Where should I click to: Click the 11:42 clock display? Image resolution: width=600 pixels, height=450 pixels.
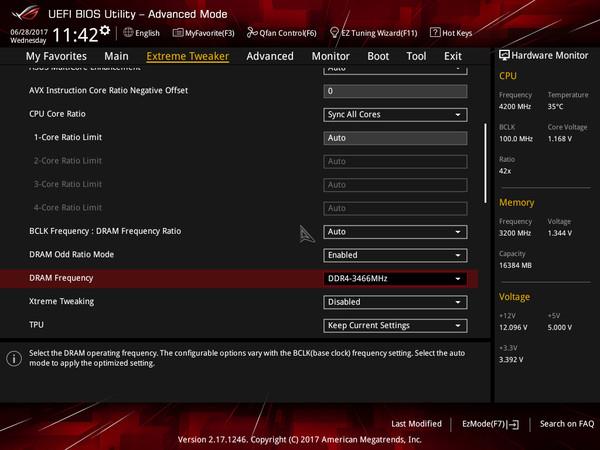[75, 35]
